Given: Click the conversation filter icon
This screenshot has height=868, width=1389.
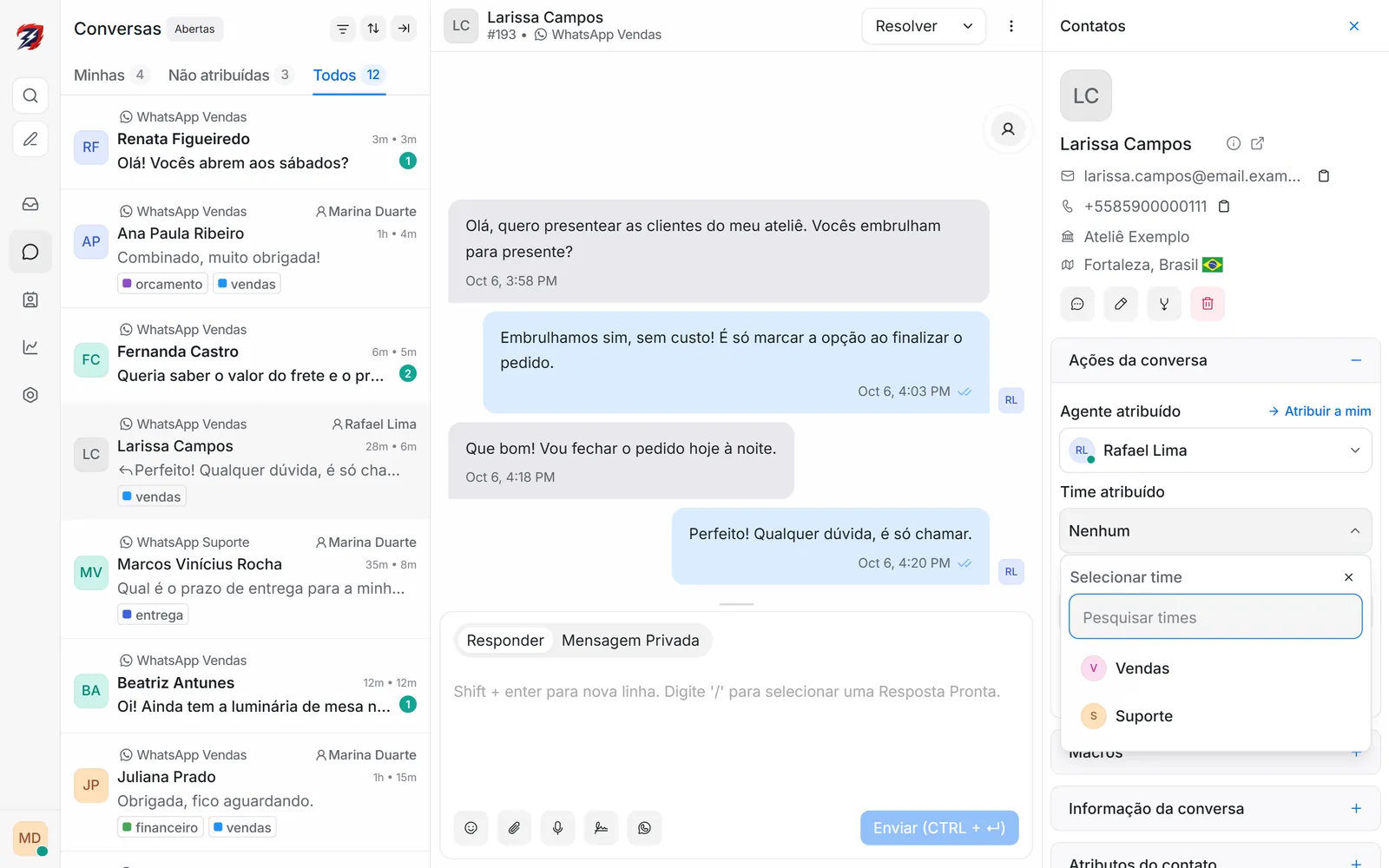Looking at the screenshot, I should click(343, 29).
